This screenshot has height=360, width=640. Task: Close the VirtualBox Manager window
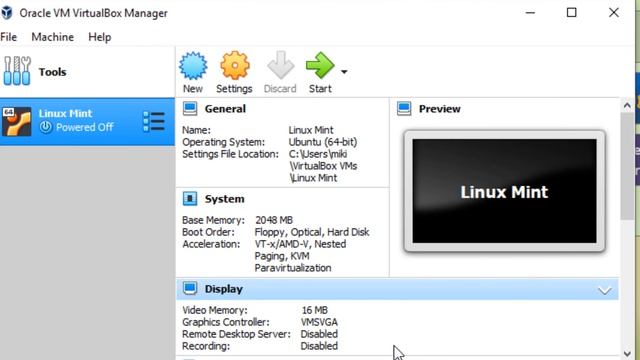(x=613, y=13)
